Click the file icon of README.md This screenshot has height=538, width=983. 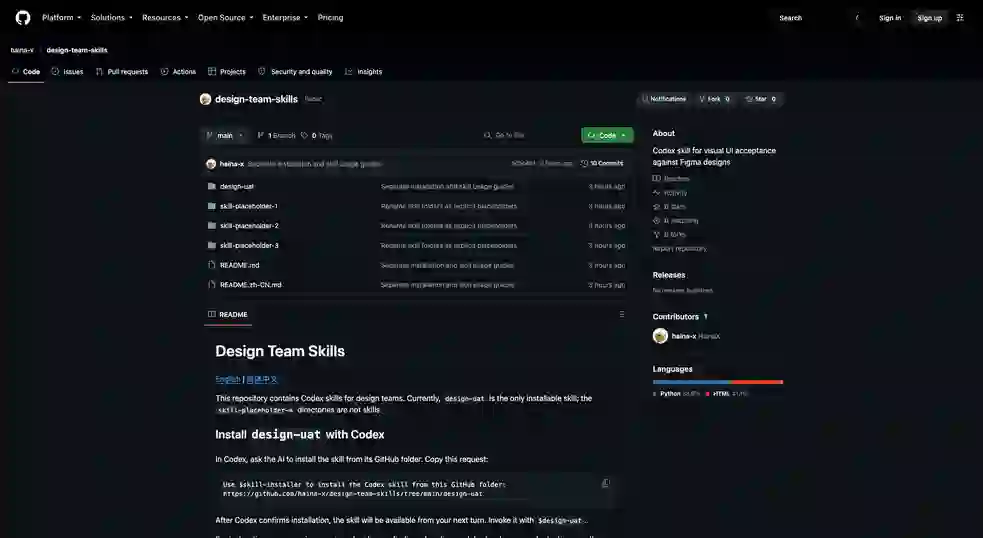(x=212, y=265)
